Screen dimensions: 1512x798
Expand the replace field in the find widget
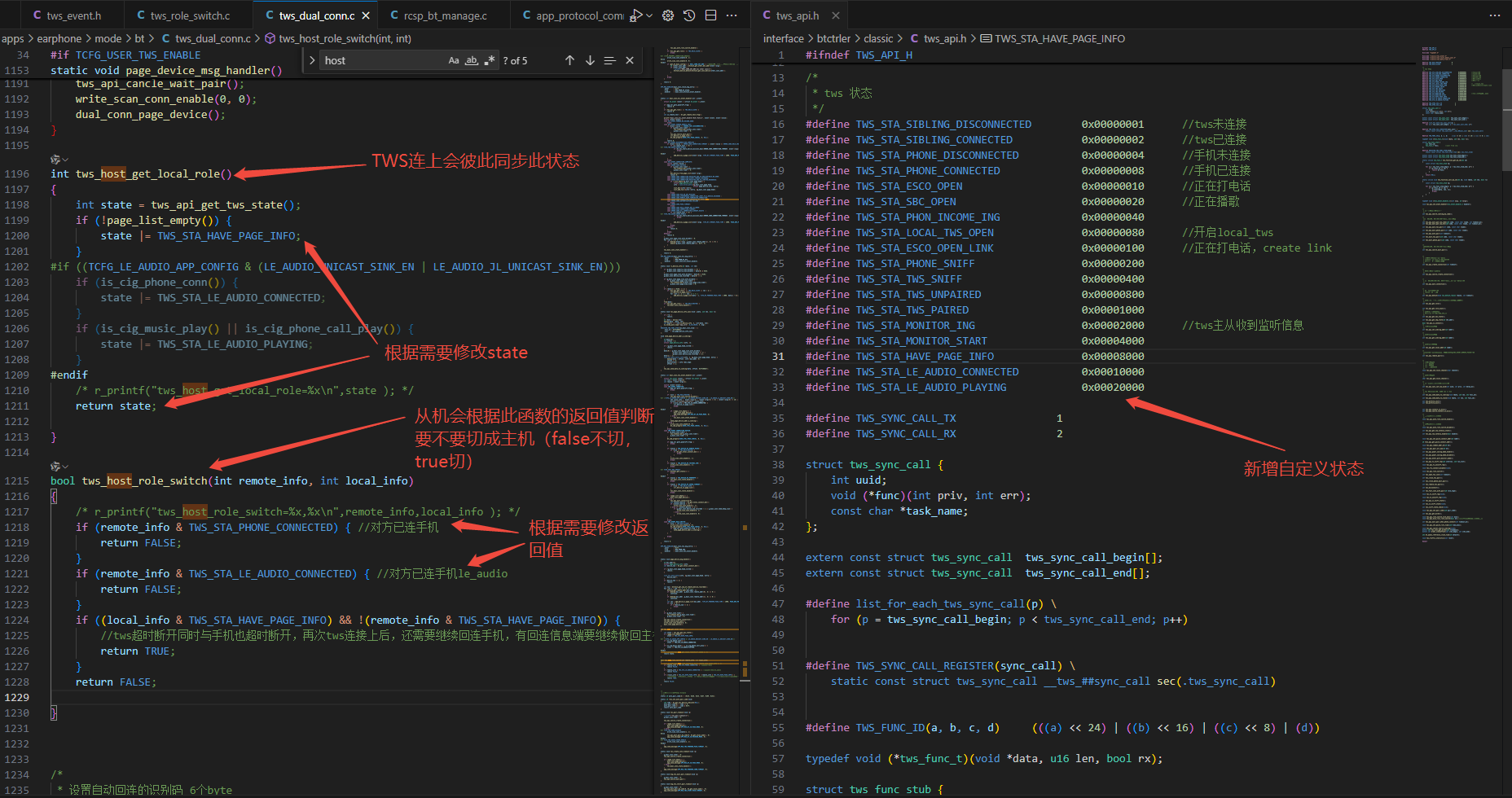point(312,60)
